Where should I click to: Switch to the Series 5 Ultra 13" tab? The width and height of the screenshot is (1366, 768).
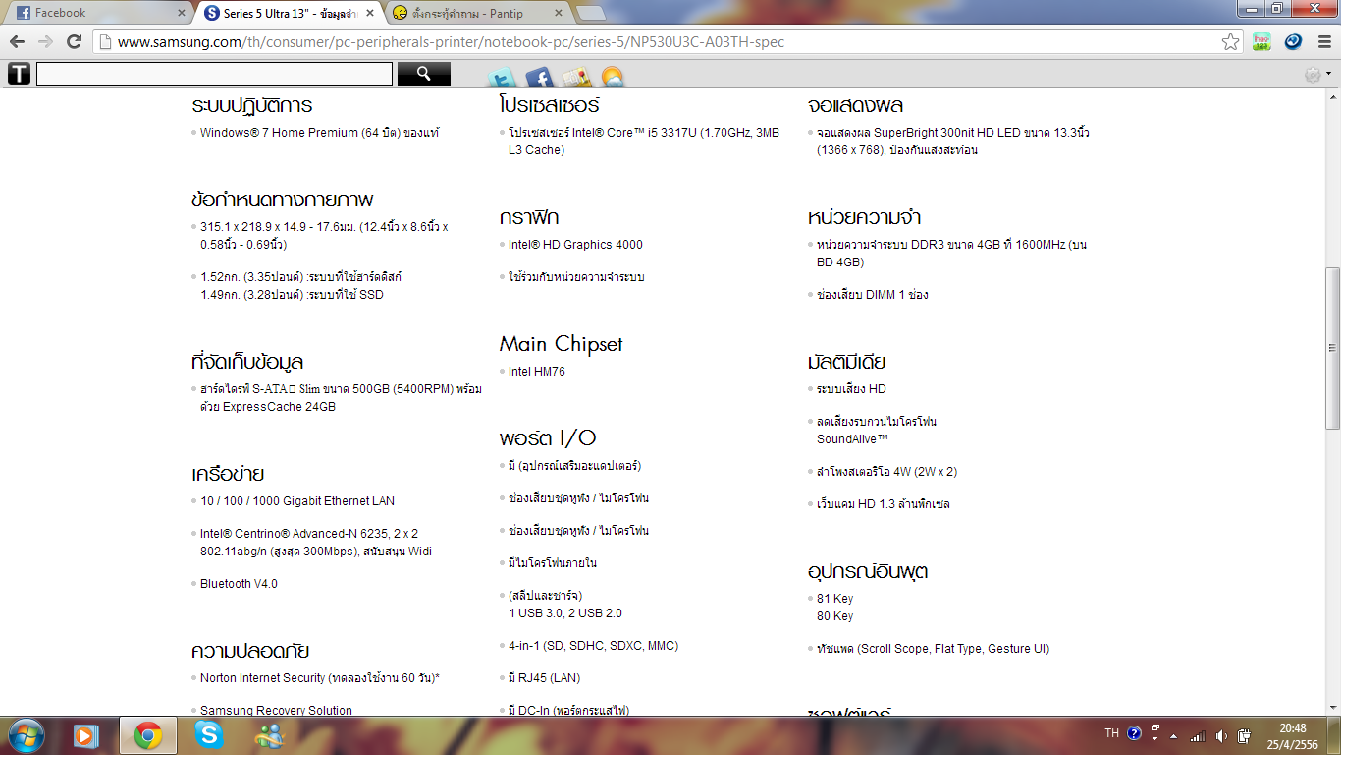coord(290,13)
